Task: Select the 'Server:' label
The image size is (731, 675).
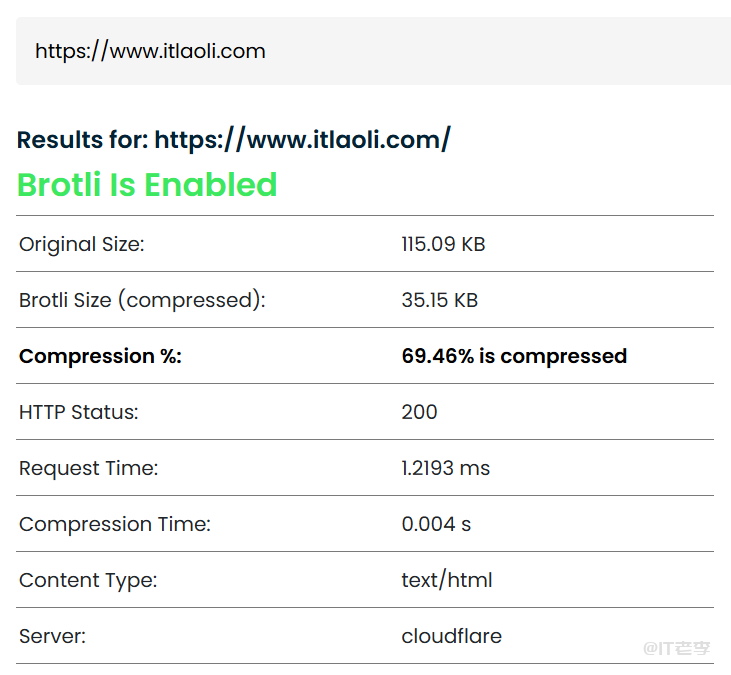Action: point(52,636)
